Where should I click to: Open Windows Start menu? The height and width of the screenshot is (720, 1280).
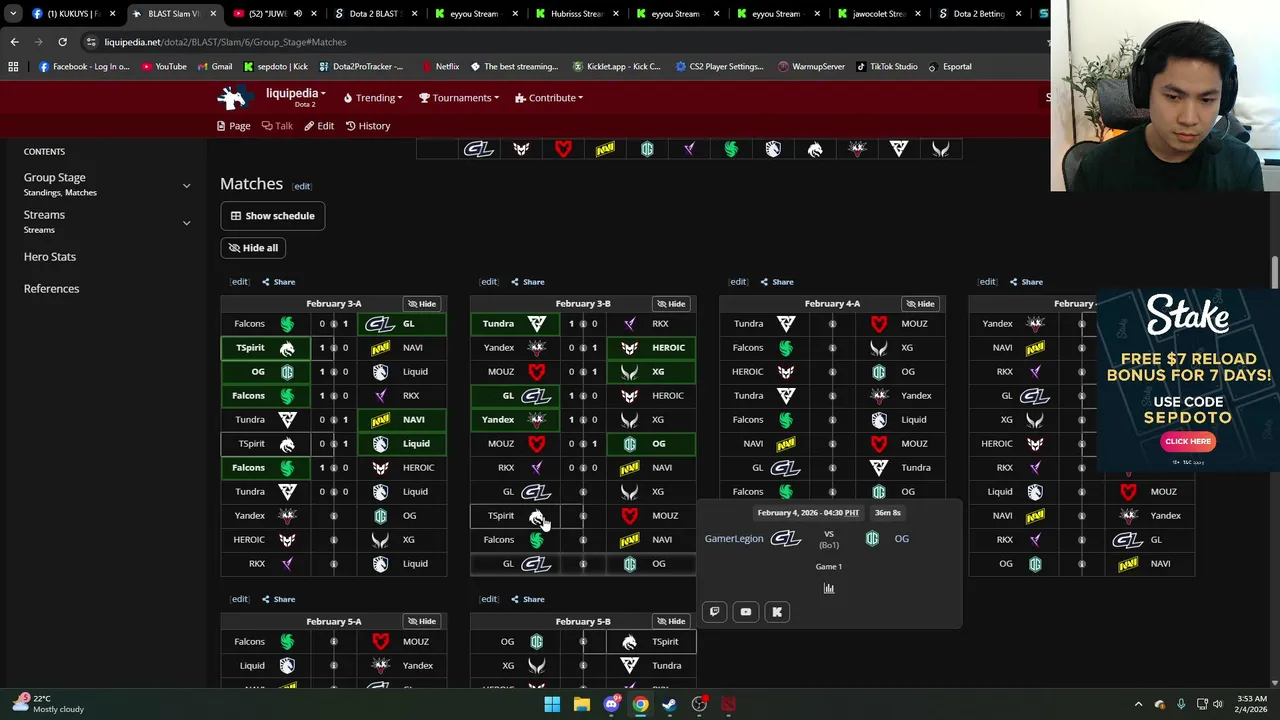(552, 704)
